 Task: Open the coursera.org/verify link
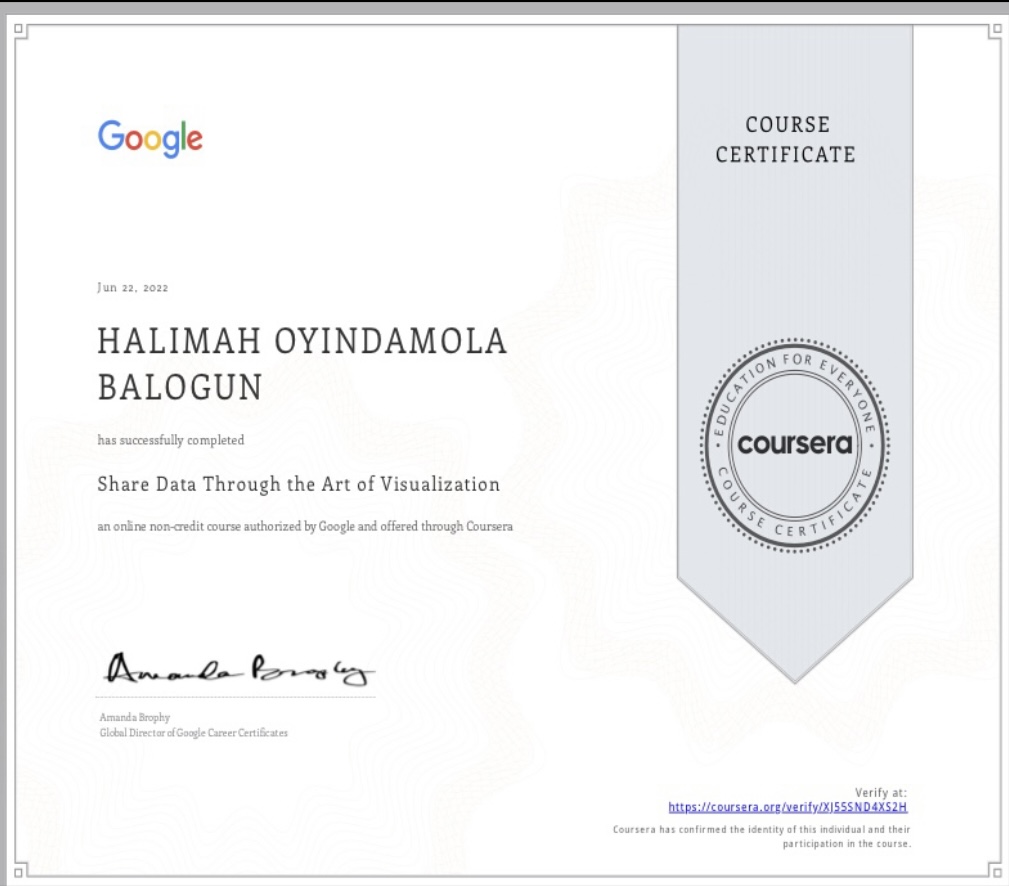pos(788,807)
